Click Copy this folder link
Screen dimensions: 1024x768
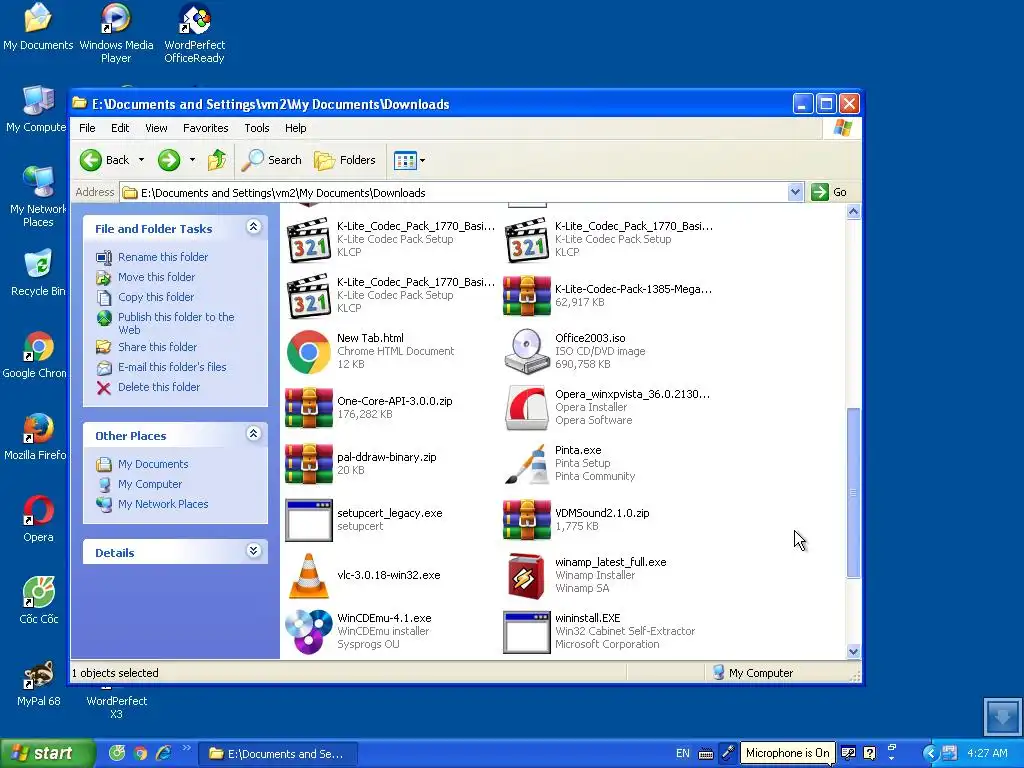[155, 297]
